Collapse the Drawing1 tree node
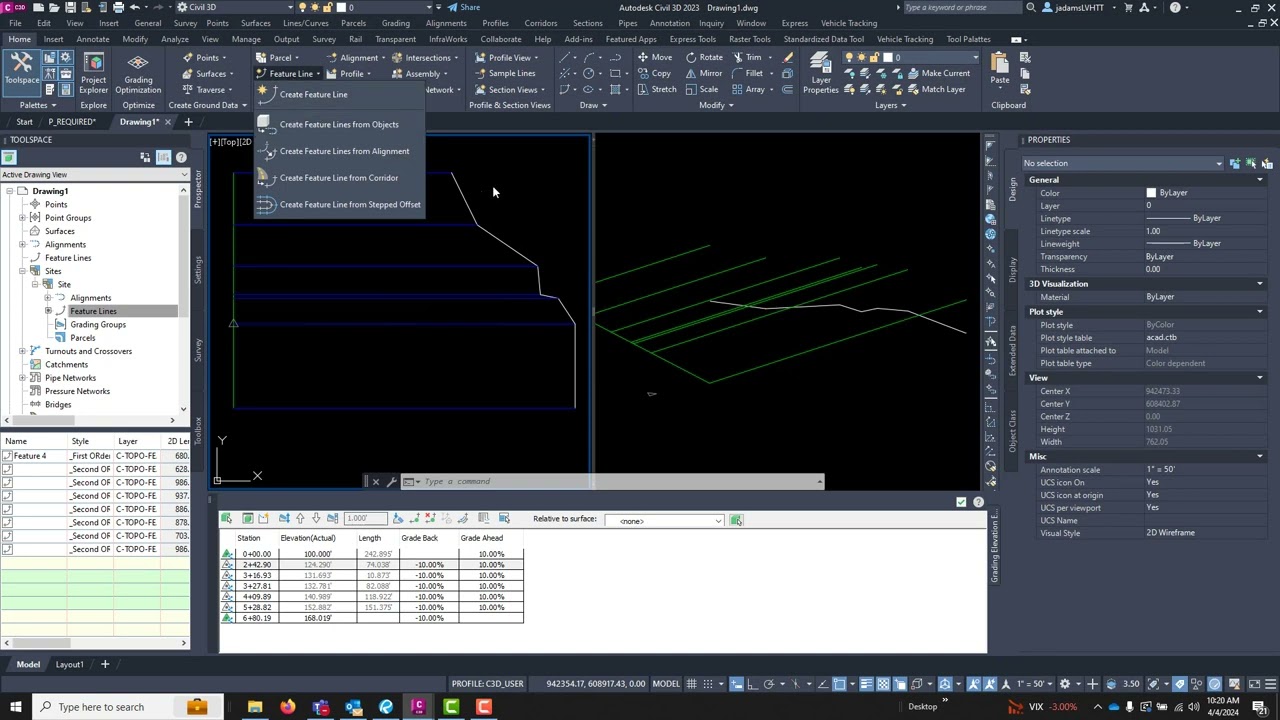 tap(9, 191)
